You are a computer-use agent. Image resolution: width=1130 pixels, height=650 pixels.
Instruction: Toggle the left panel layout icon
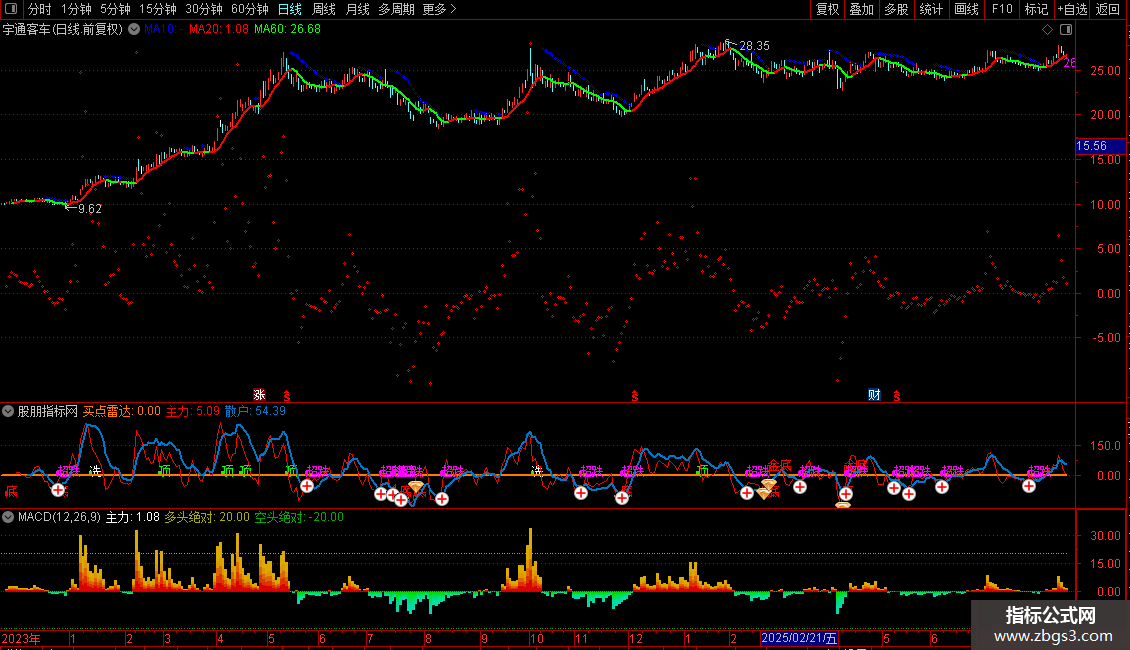11,9
